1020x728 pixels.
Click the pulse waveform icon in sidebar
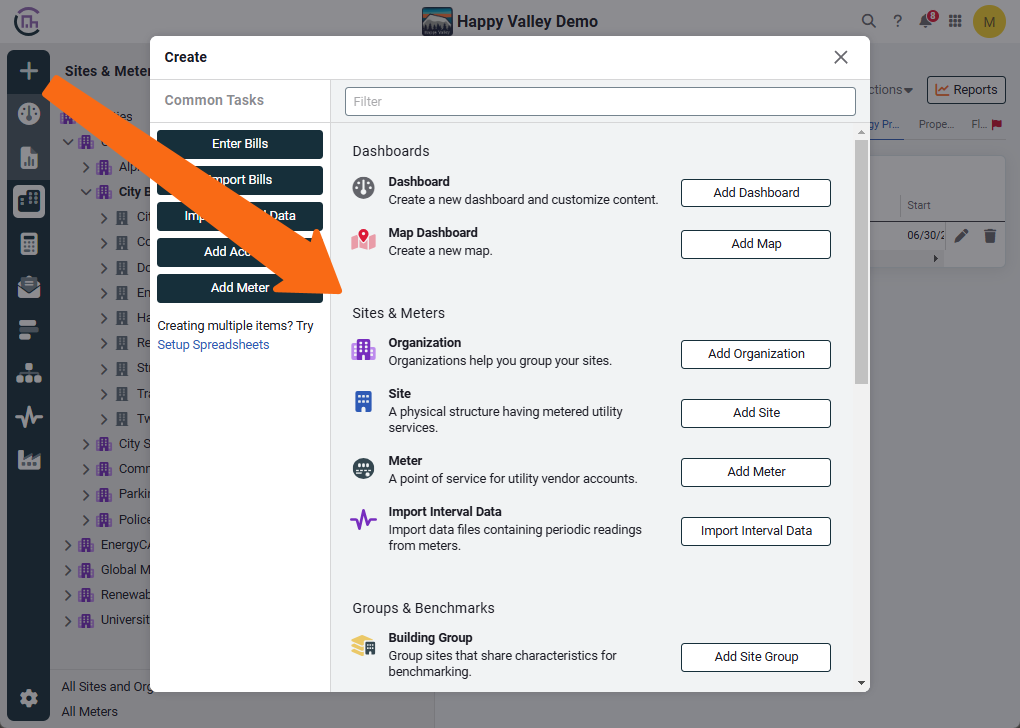29,417
